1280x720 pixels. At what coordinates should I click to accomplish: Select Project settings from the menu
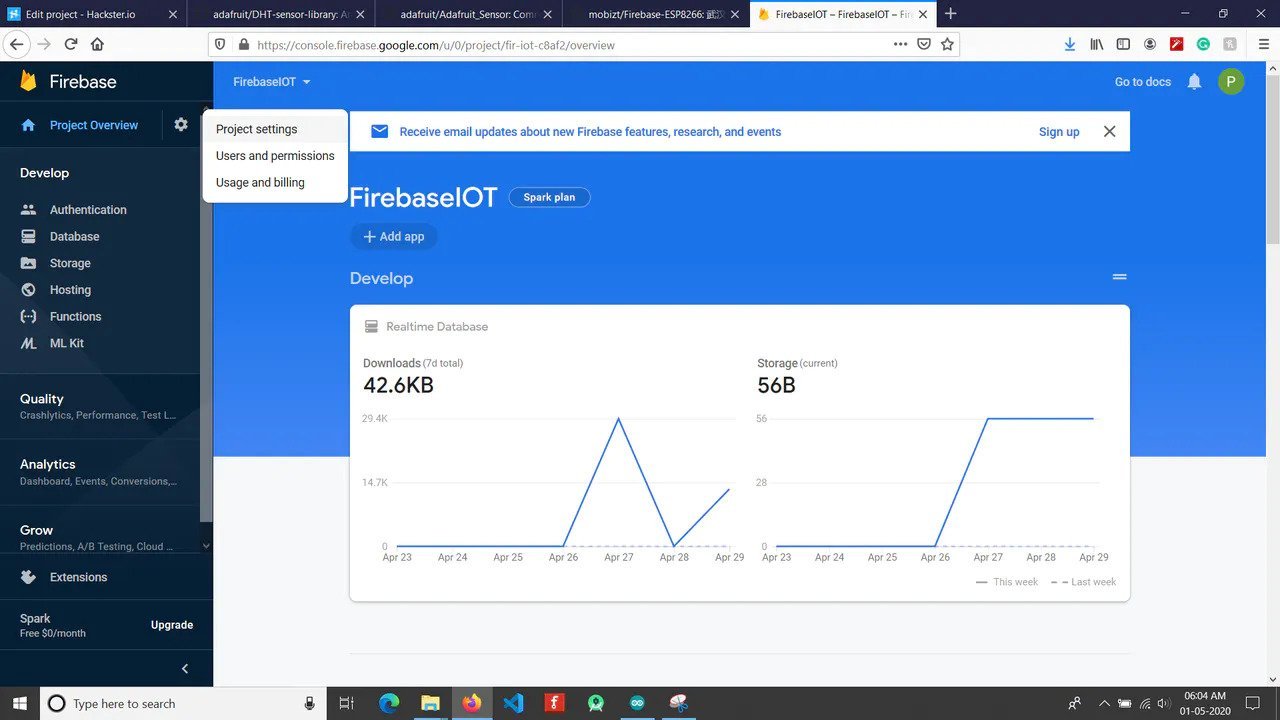point(275,129)
